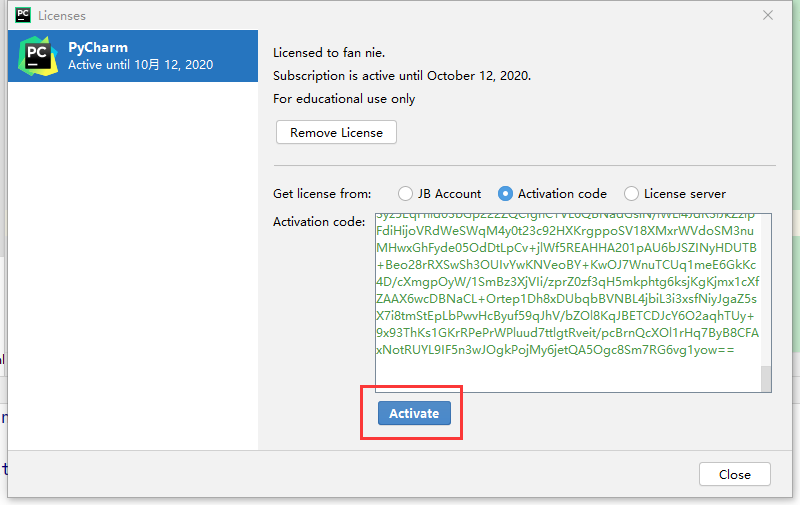Click the 'Licensed to fan nie.' text
Image resolution: width=800 pixels, height=505 pixels.
point(329,52)
